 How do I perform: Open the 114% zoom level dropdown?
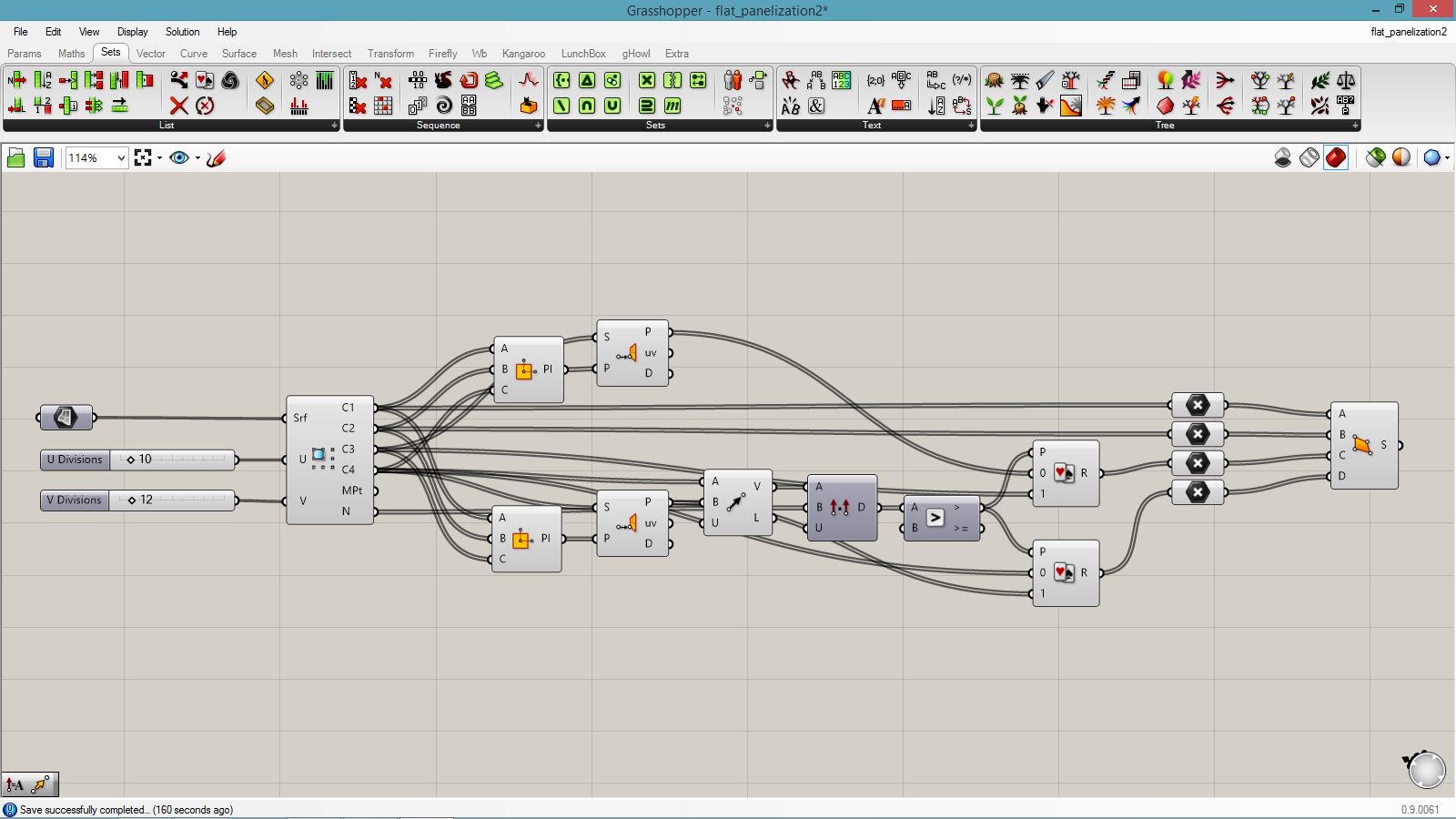click(121, 158)
